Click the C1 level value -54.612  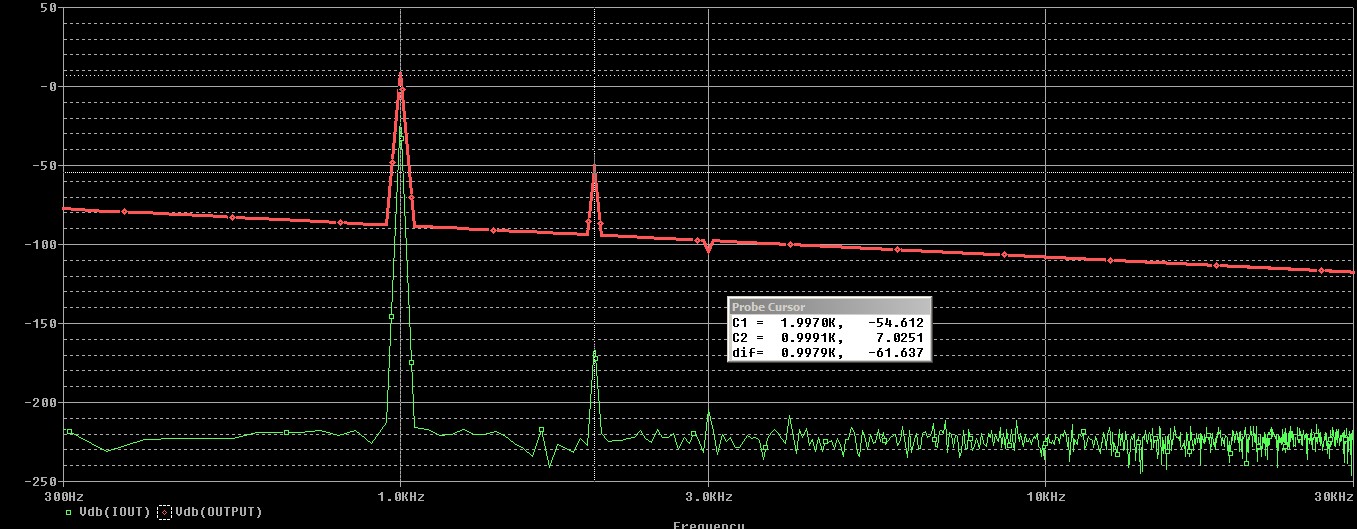(x=895, y=324)
